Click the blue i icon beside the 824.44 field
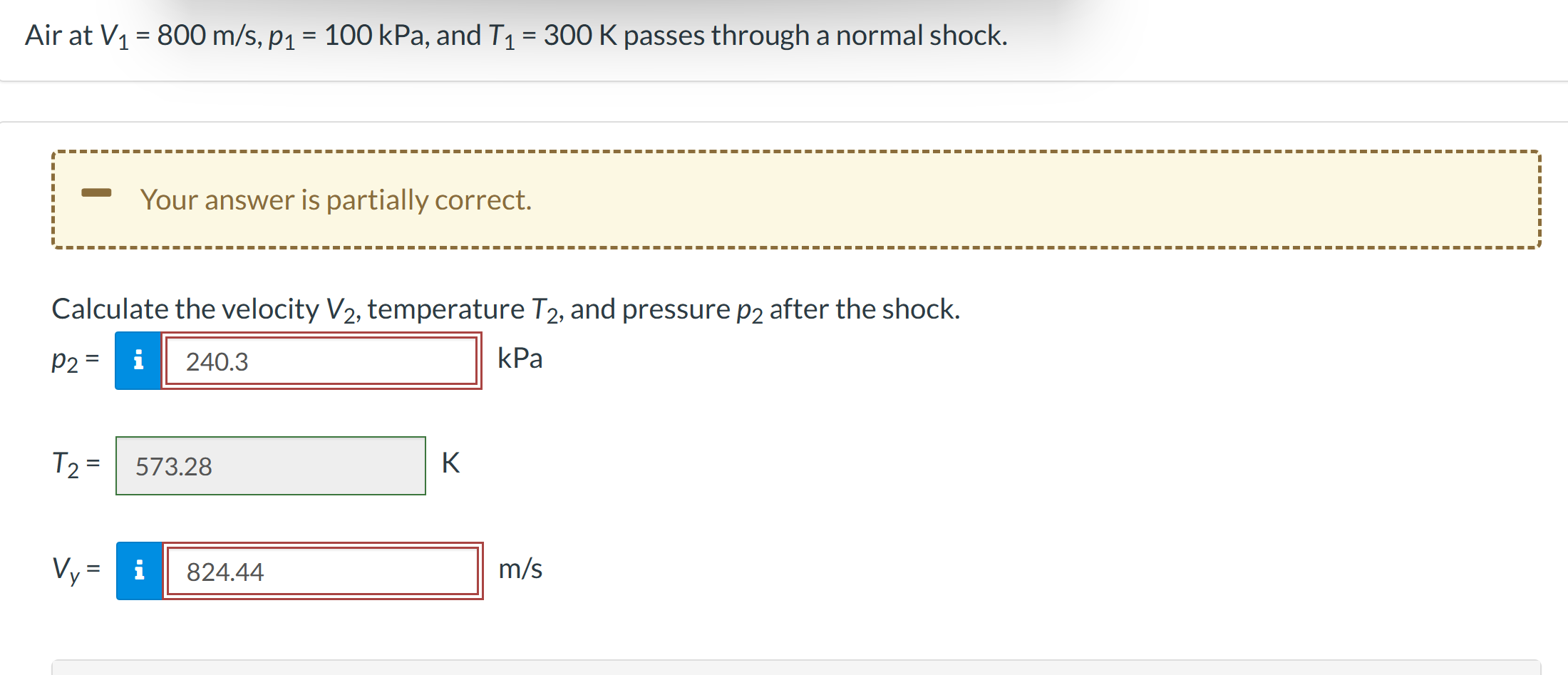The width and height of the screenshot is (1568, 675). pyautogui.click(x=138, y=570)
